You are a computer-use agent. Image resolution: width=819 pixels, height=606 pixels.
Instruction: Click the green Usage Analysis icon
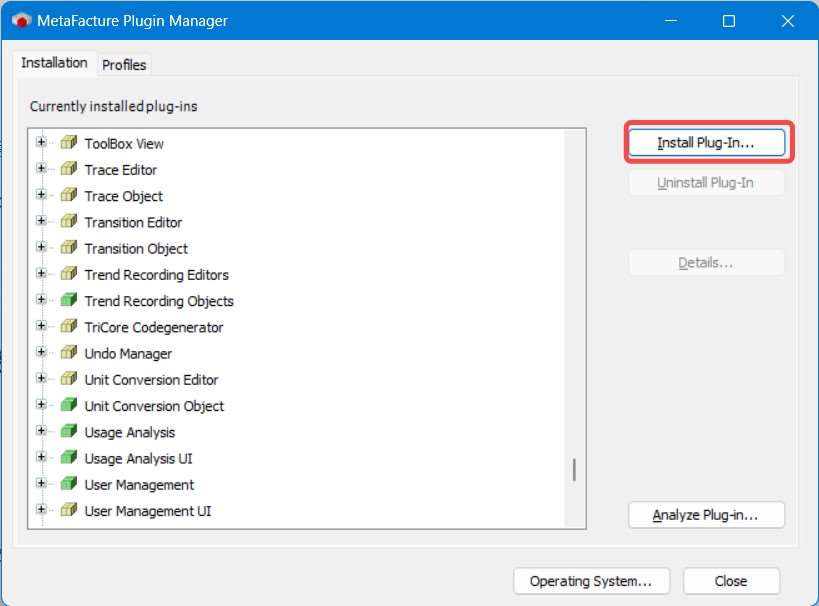point(69,430)
